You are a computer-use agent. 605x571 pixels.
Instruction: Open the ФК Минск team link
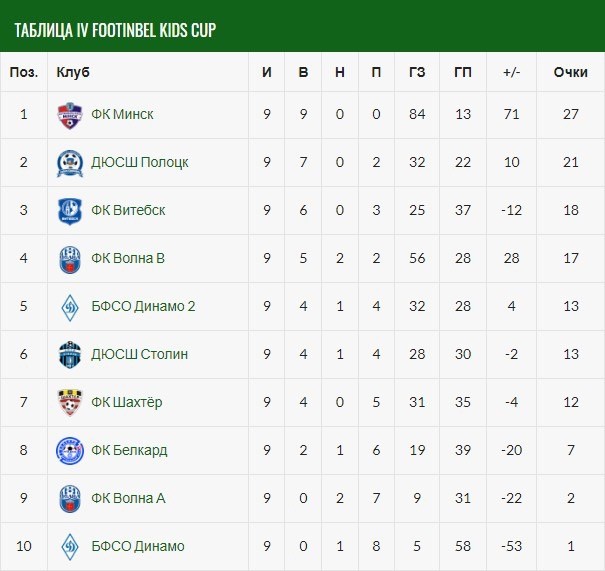[x=122, y=114]
